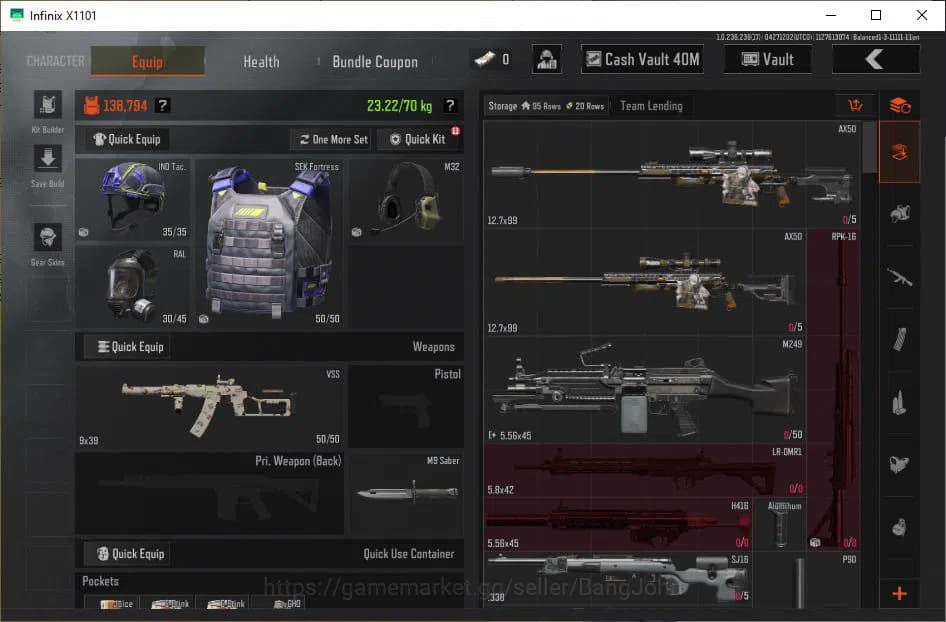Click the upgrade arrow icon above Storage

pyautogui.click(x=855, y=105)
